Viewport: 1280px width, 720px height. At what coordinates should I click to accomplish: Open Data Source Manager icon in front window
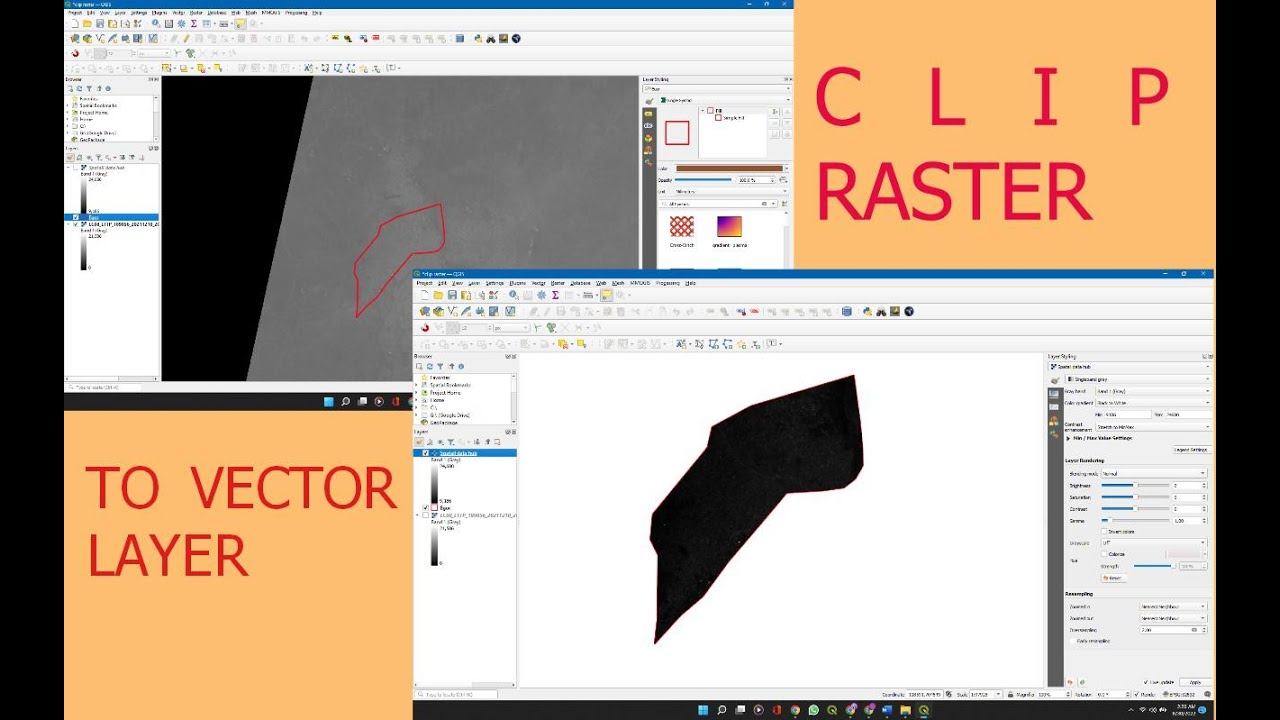point(425,311)
